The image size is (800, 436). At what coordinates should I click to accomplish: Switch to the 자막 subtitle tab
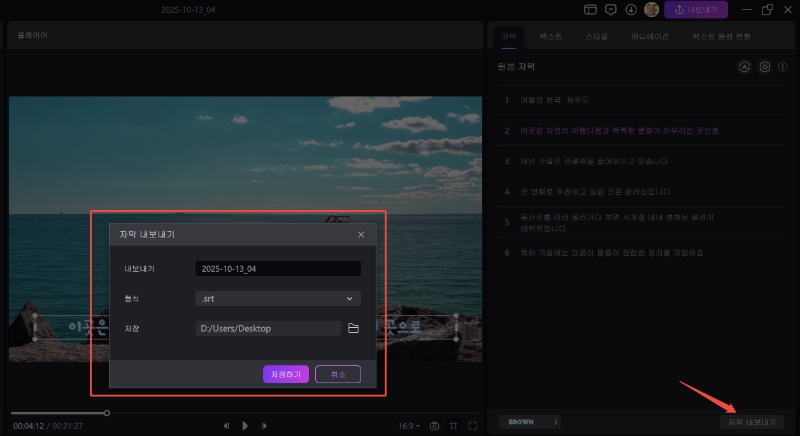tap(509, 37)
